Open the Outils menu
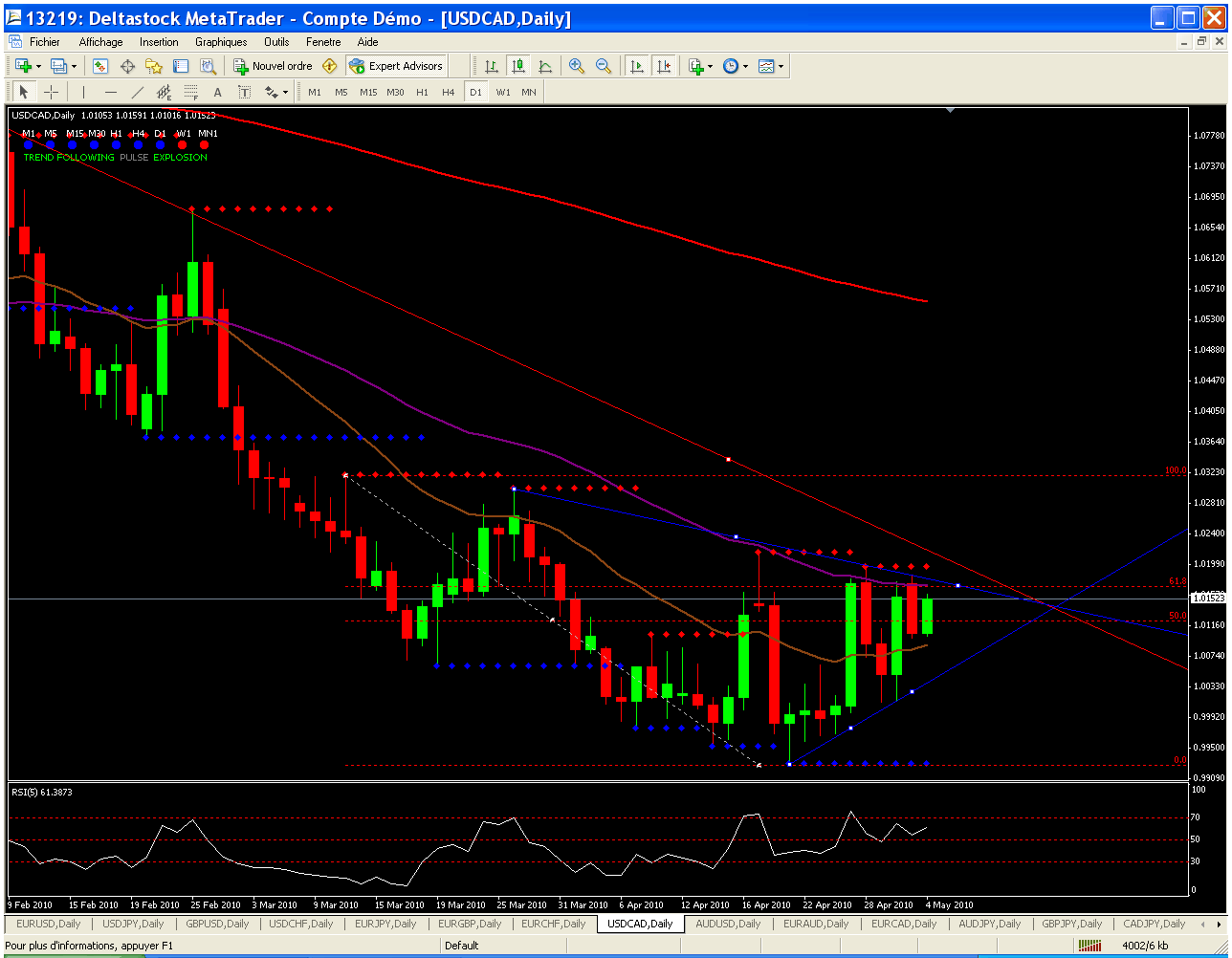Image resolution: width=1232 pixels, height=958 pixels. (276, 42)
